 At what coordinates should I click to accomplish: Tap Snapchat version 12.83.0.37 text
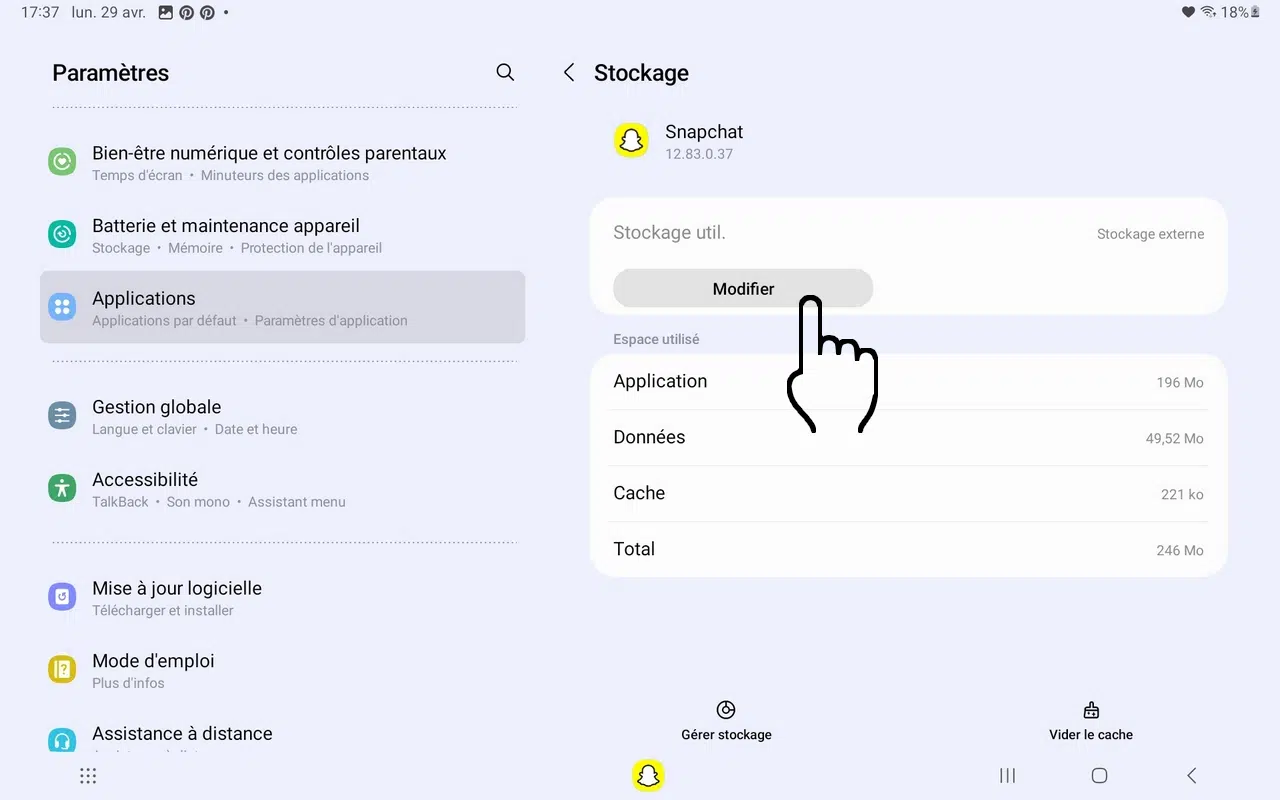click(x=699, y=154)
